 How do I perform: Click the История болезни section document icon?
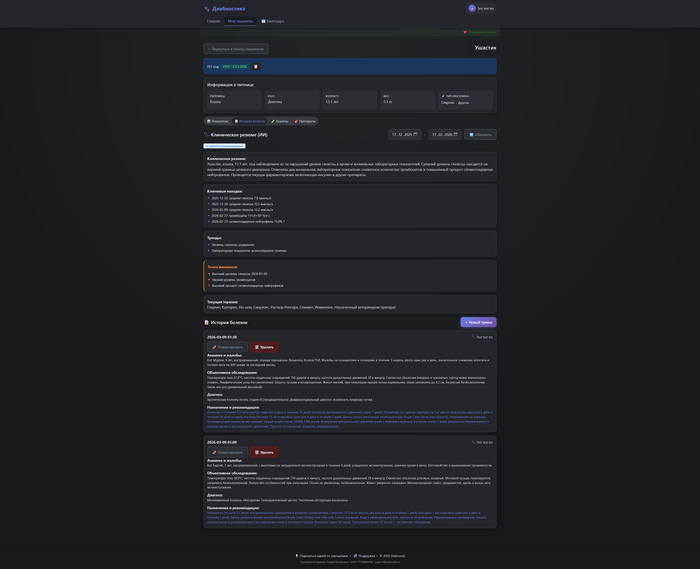click(x=207, y=322)
